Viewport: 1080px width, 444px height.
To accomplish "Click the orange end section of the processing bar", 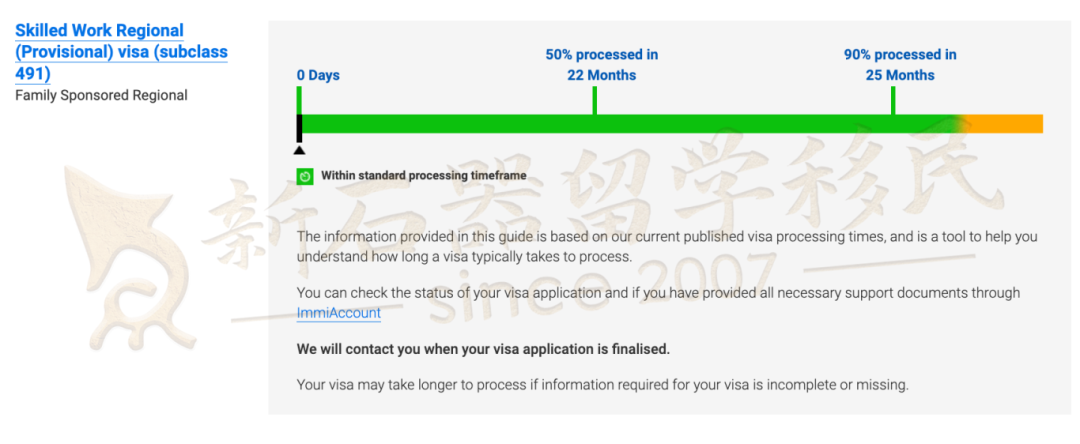I will click(1006, 124).
